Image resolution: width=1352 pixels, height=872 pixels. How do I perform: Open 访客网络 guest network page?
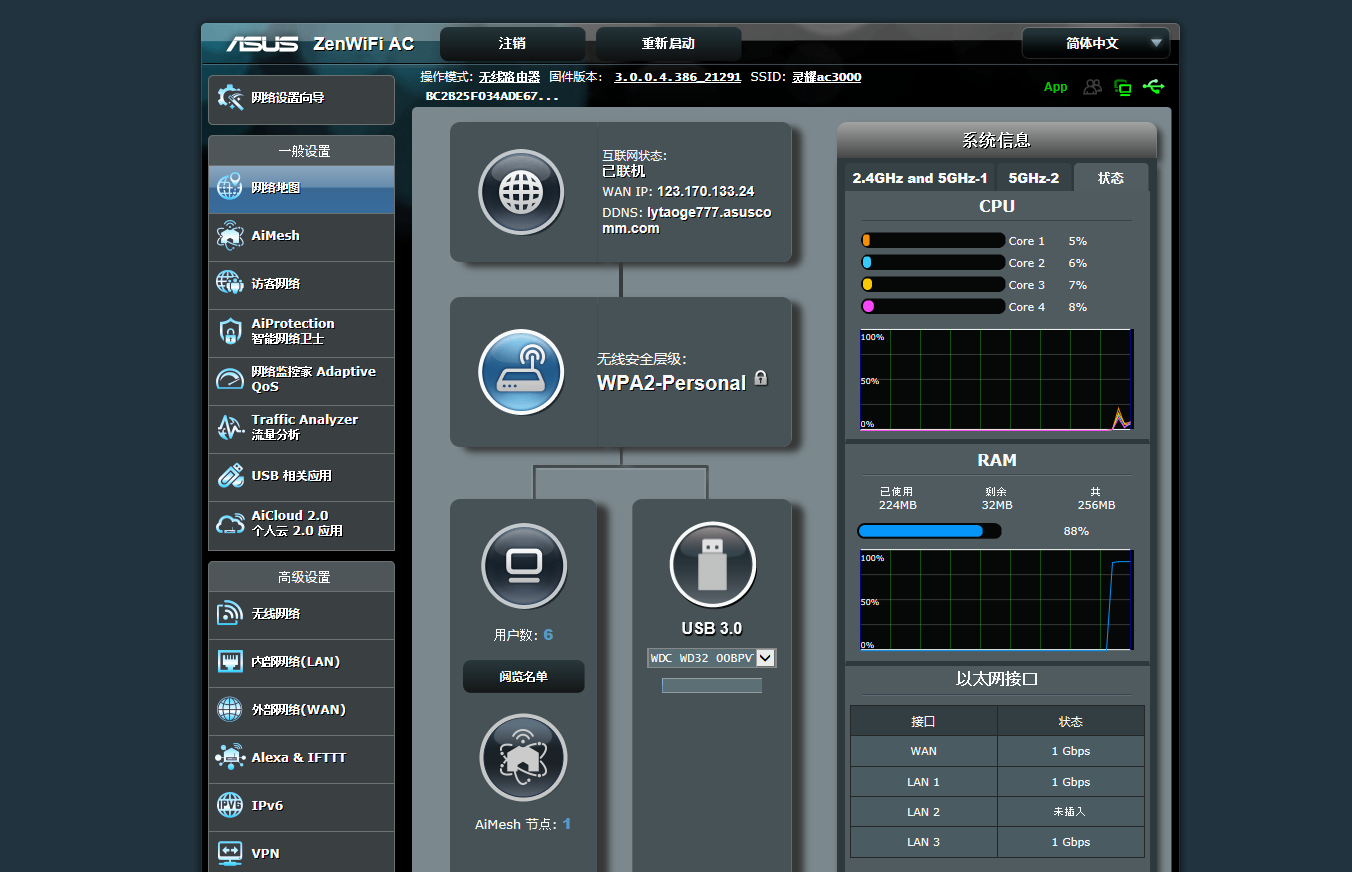point(301,284)
